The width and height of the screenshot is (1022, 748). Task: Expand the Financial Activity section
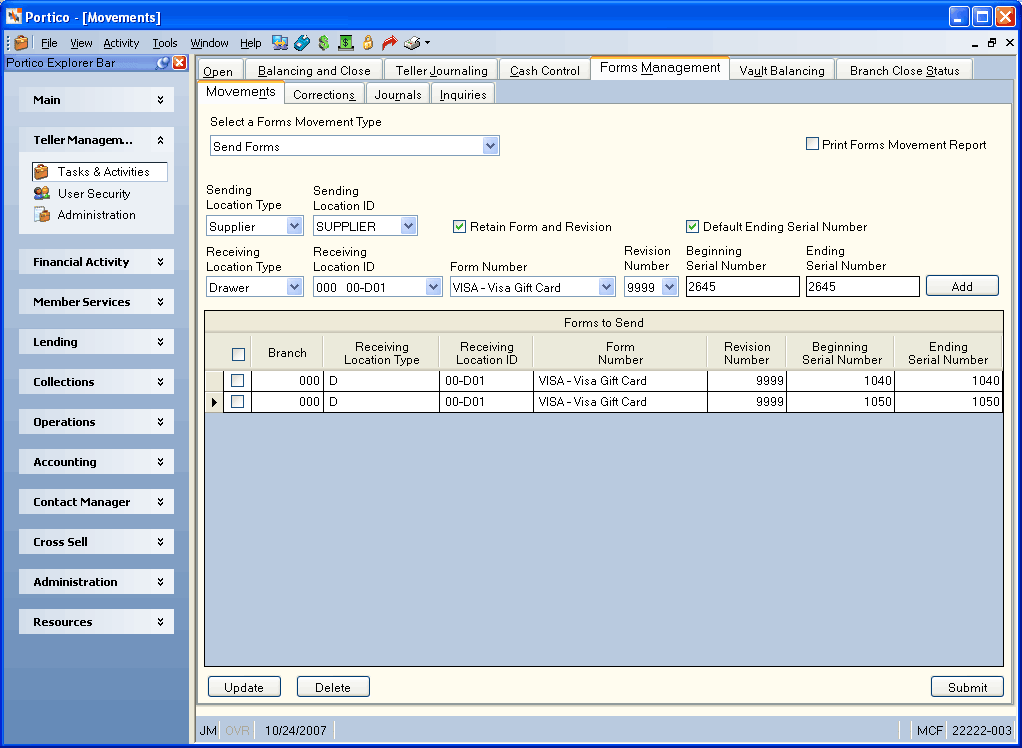96,262
